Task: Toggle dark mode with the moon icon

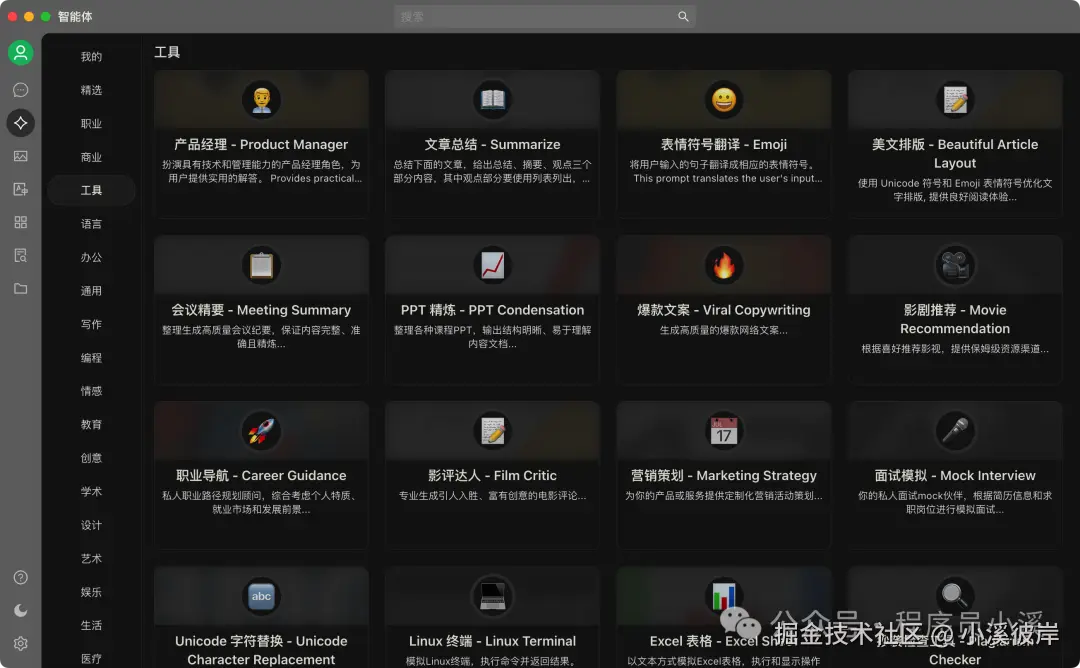Action: coord(20,610)
